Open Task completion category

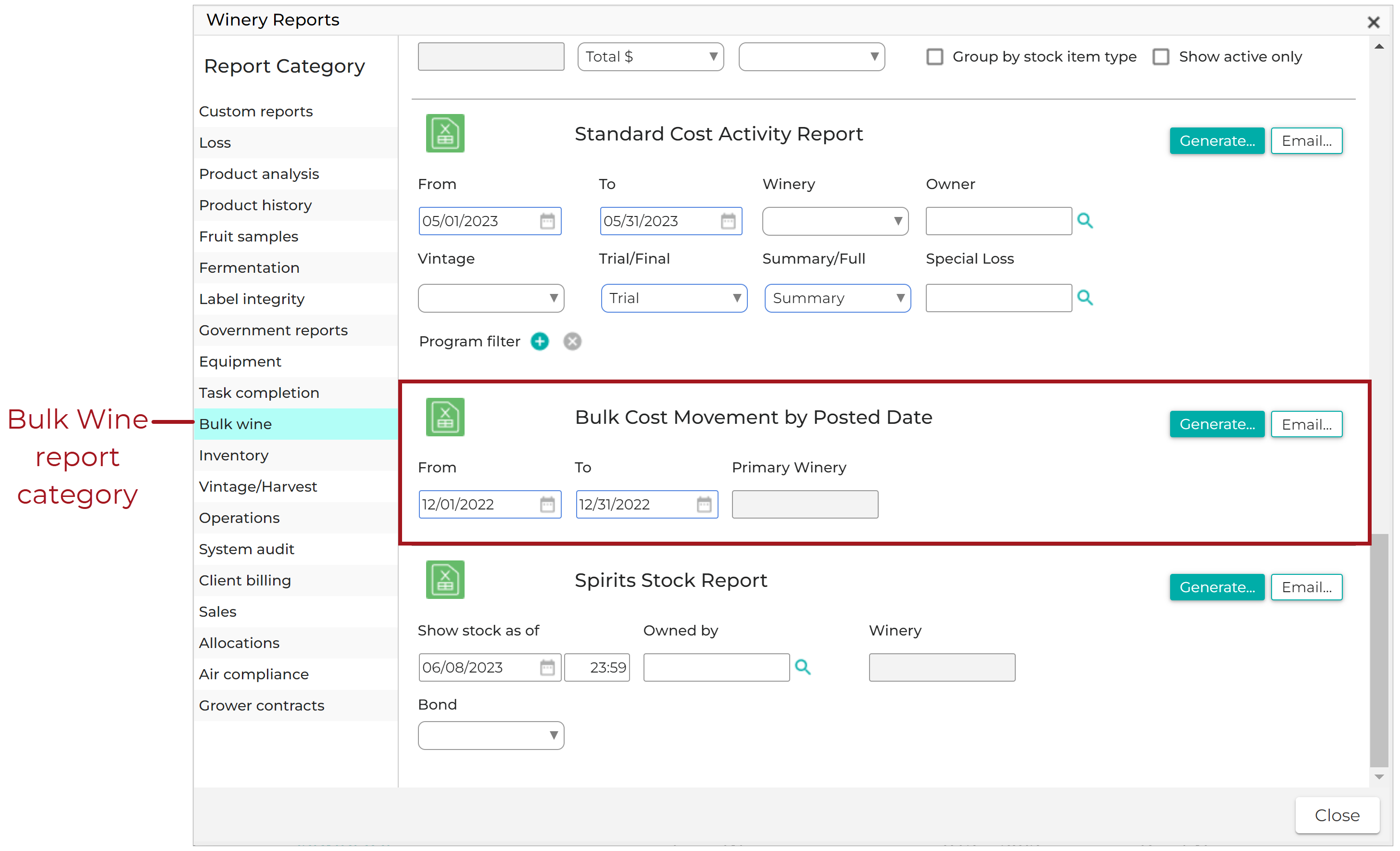coord(295,393)
